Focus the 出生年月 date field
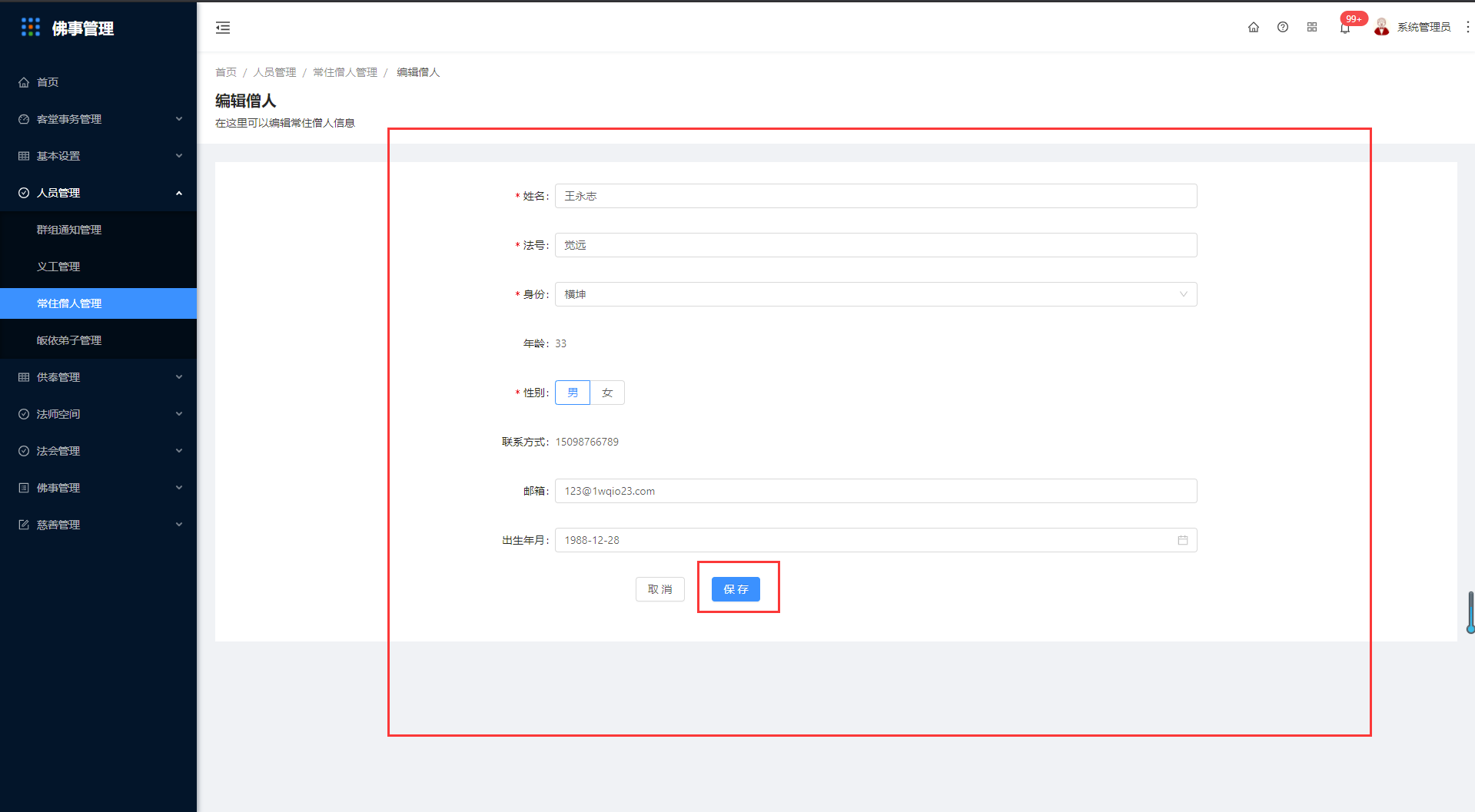 876,540
